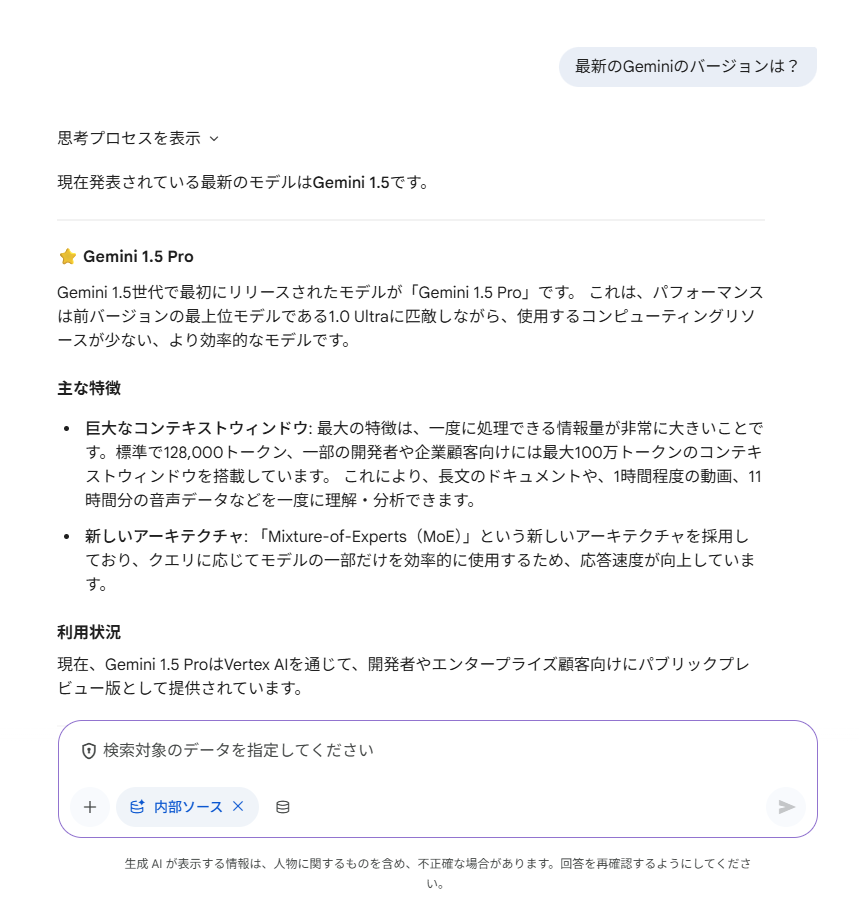Show the thinking process via 思考プロセスを表示 label

pos(129,139)
